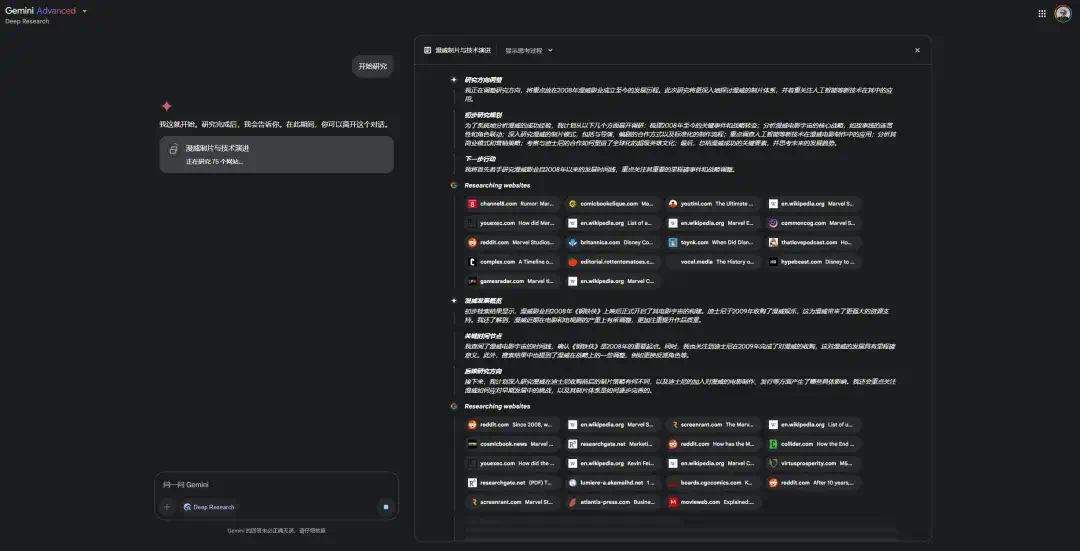The width and height of the screenshot is (1080, 551).
Task: Open en.wikipedia.org Marvel E... source
Action: pyautogui.click(x=713, y=223)
